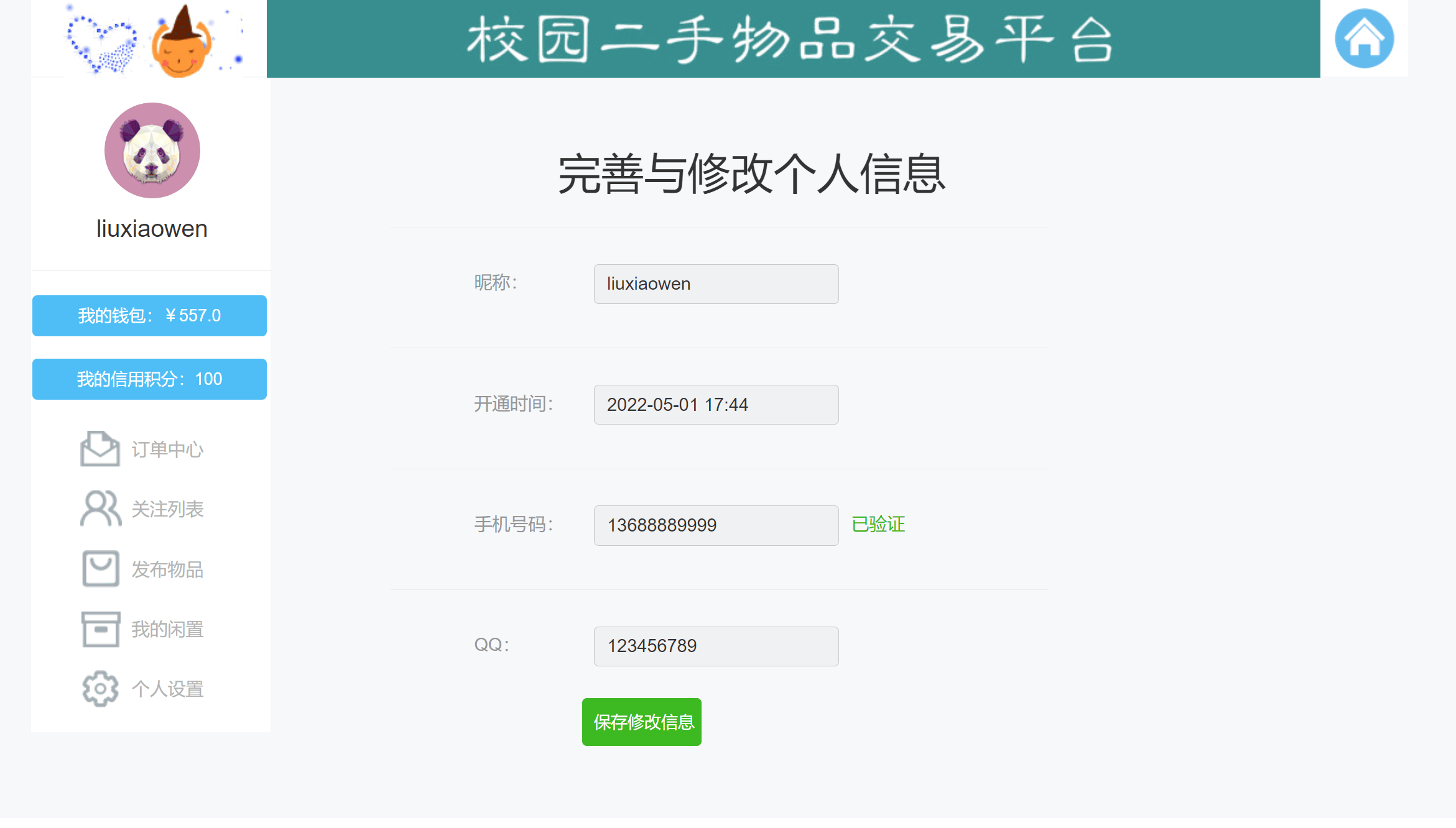Screen dimensions: 1456x828
Task: Open 个人设置 in sidebar
Action: 167,689
